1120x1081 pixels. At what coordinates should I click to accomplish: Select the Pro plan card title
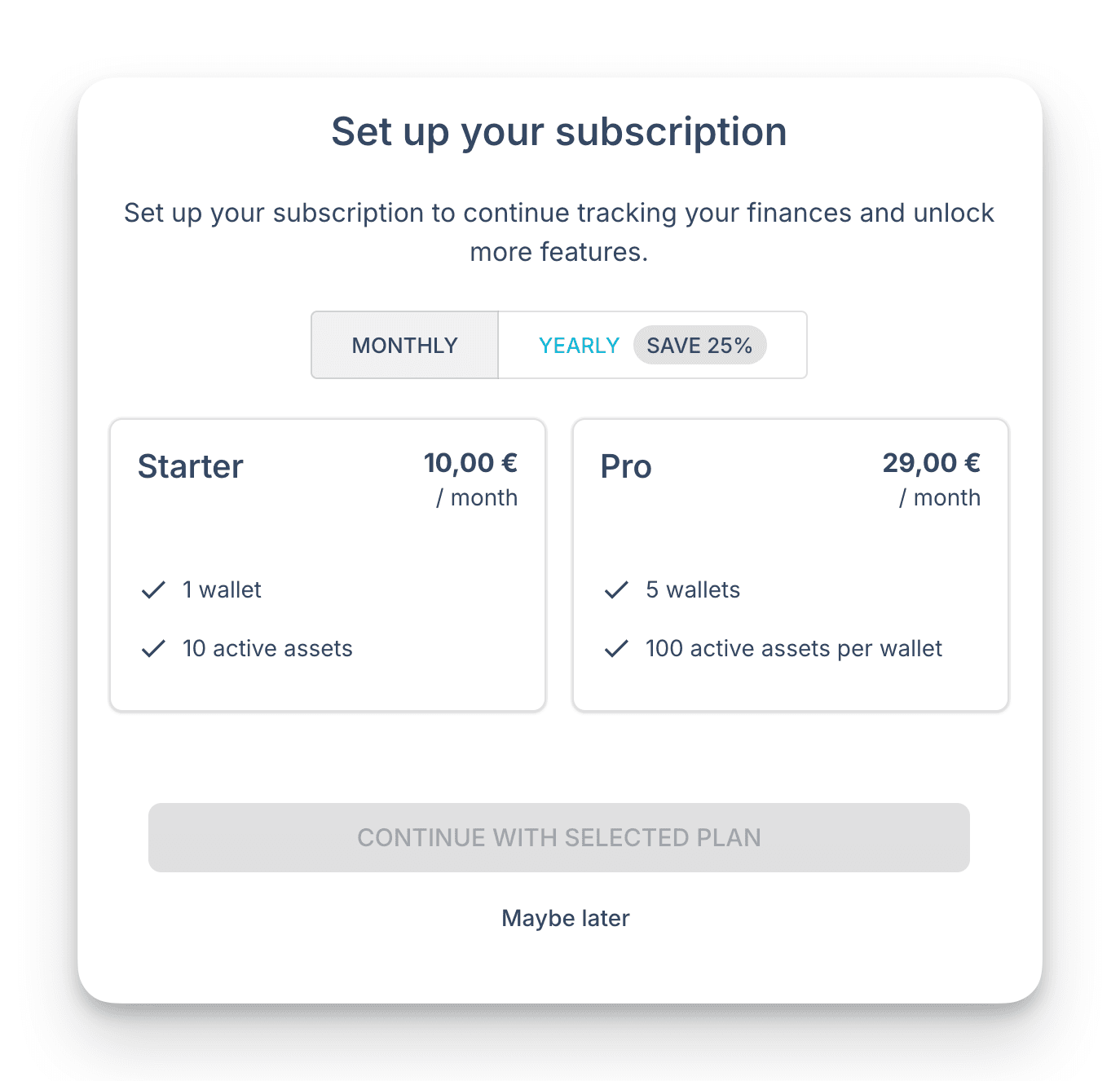pyautogui.click(x=626, y=467)
